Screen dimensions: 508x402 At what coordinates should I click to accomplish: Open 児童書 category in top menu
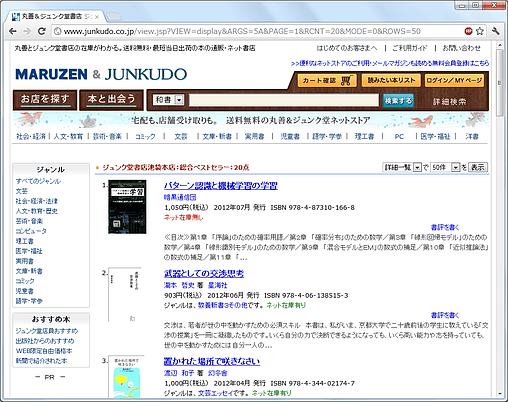coord(290,136)
